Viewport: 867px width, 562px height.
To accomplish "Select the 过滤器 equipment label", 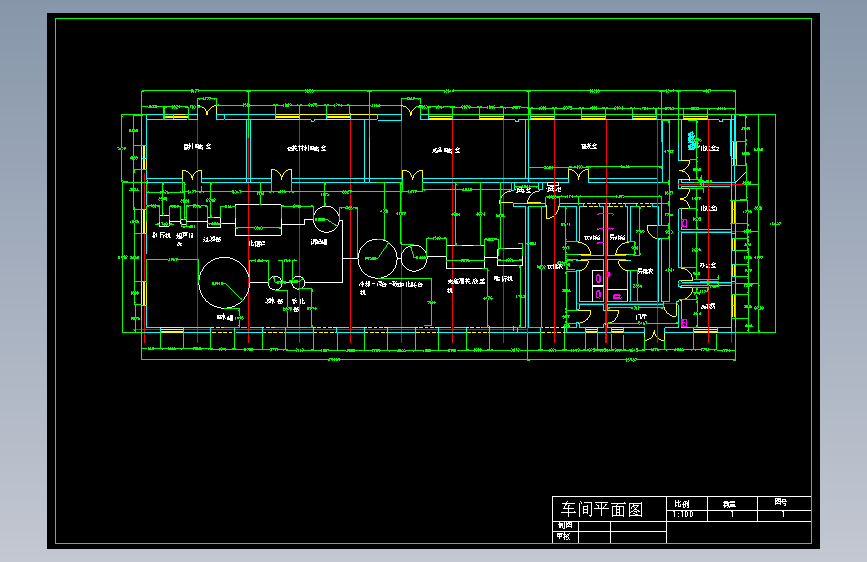I will 212,240.
